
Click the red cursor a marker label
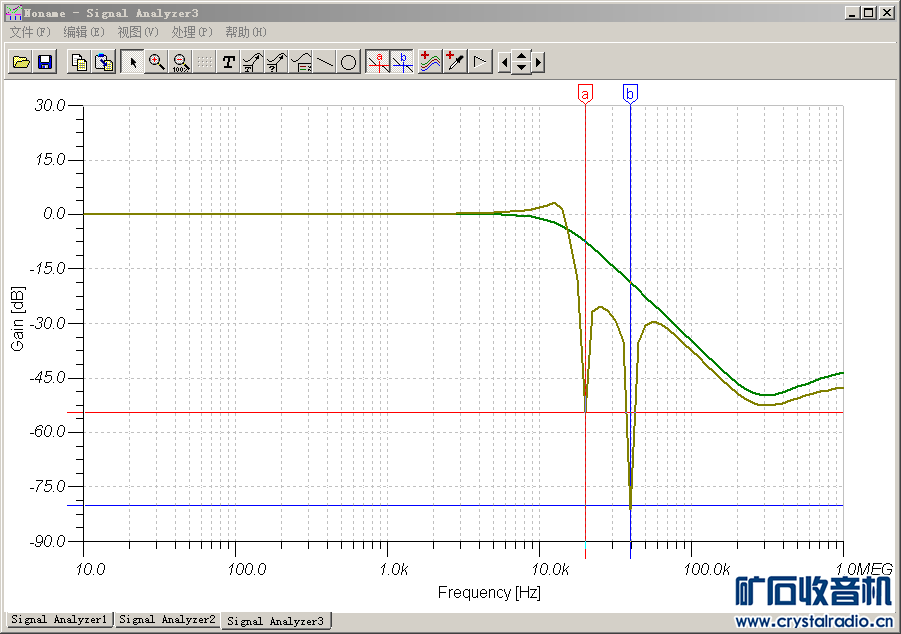pos(585,94)
